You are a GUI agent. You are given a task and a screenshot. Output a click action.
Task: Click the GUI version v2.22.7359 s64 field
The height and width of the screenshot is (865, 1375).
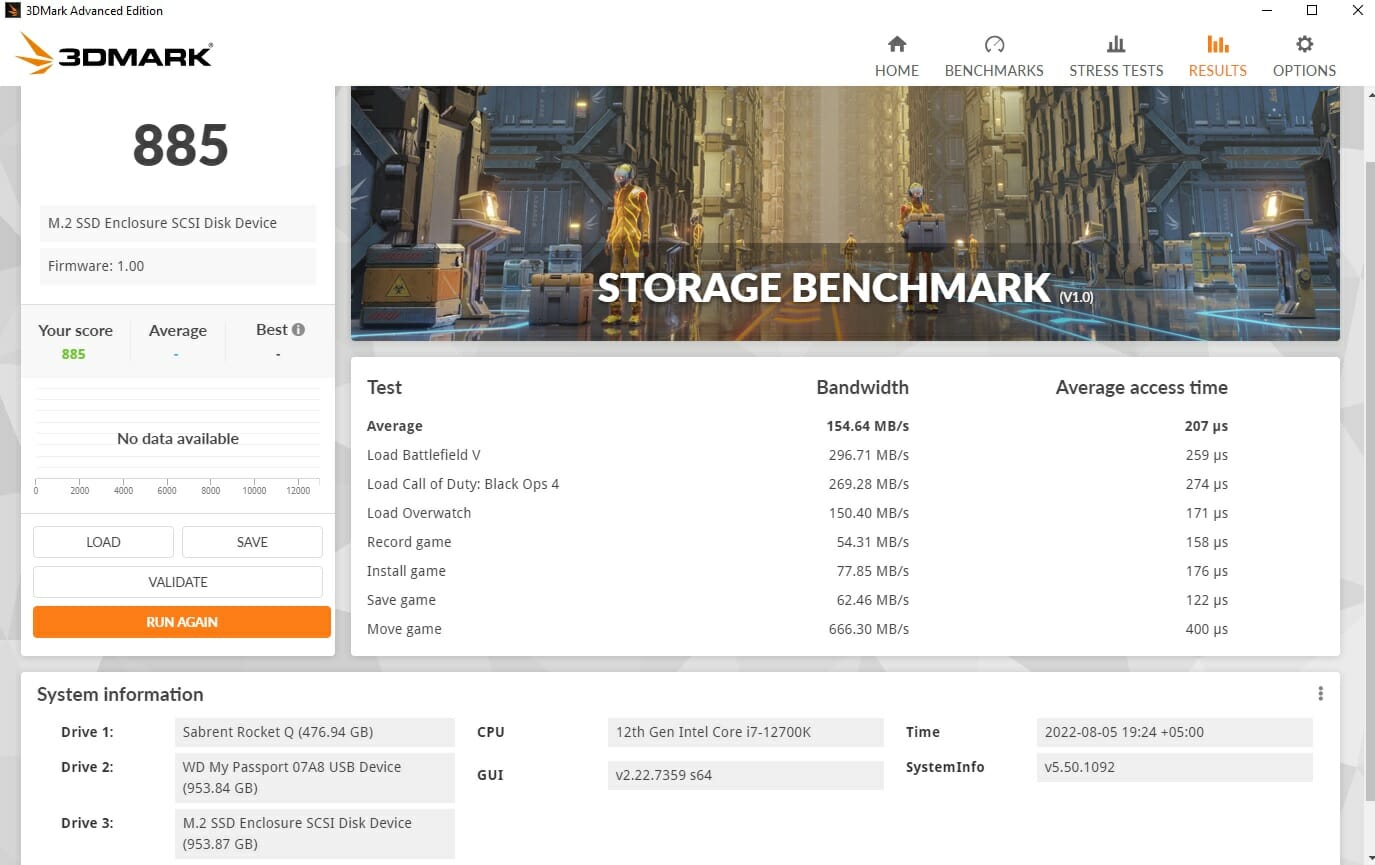click(746, 775)
